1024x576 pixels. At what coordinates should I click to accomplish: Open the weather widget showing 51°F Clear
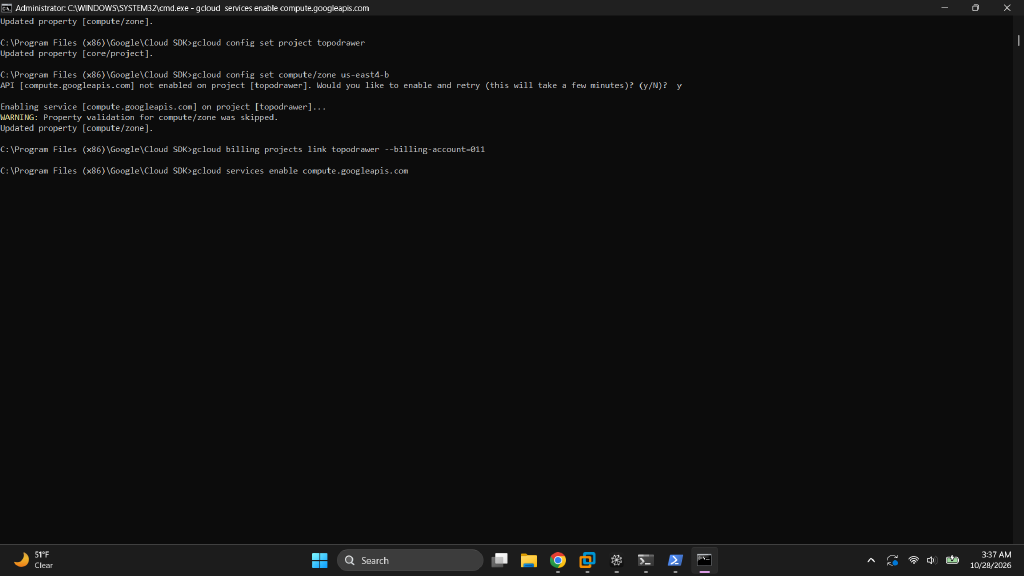(34, 560)
